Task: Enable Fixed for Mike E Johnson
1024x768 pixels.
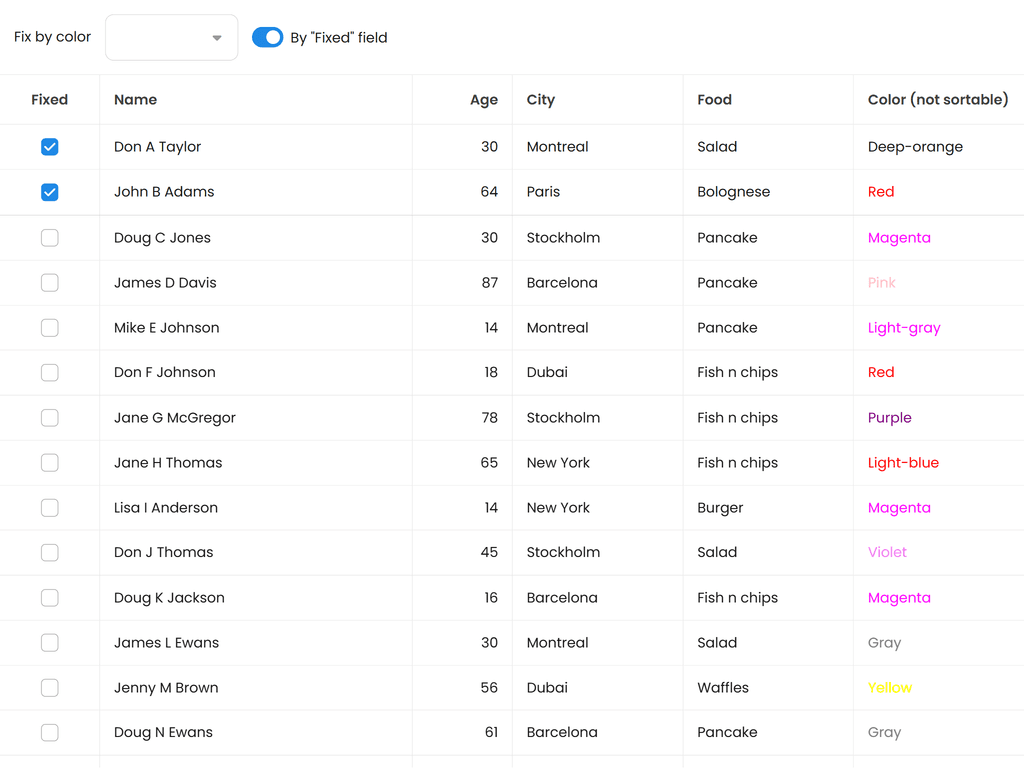Action: pyautogui.click(x=49, y=328)
